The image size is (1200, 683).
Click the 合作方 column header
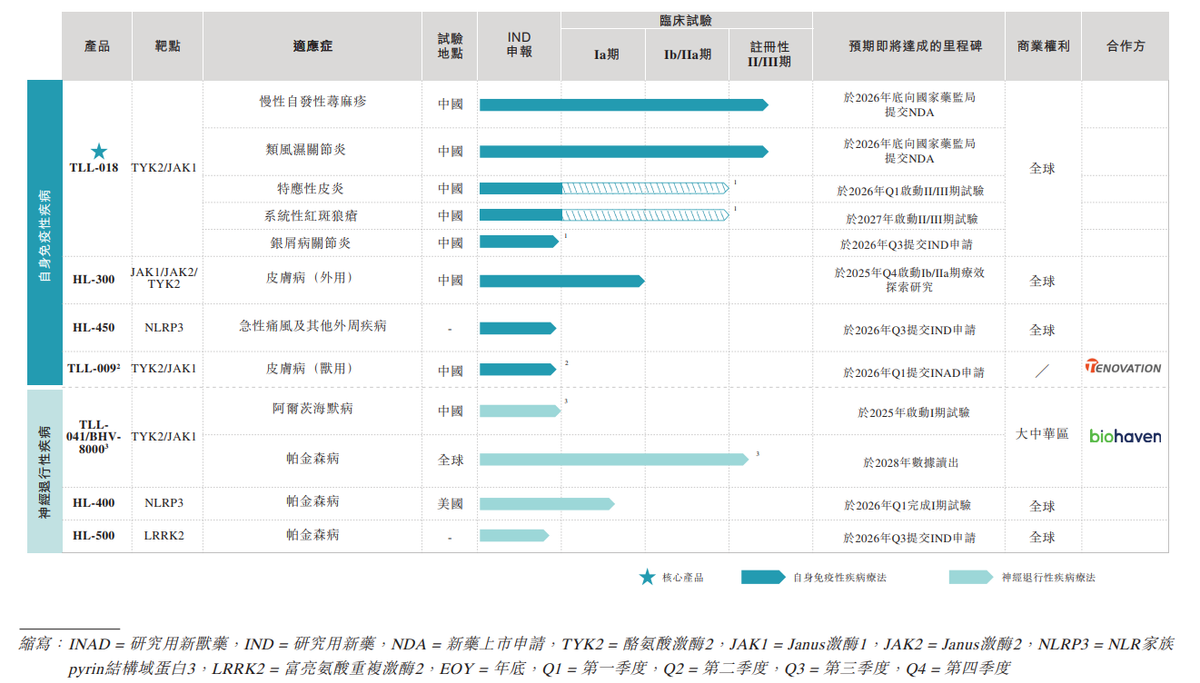(x=1125, y=46)
